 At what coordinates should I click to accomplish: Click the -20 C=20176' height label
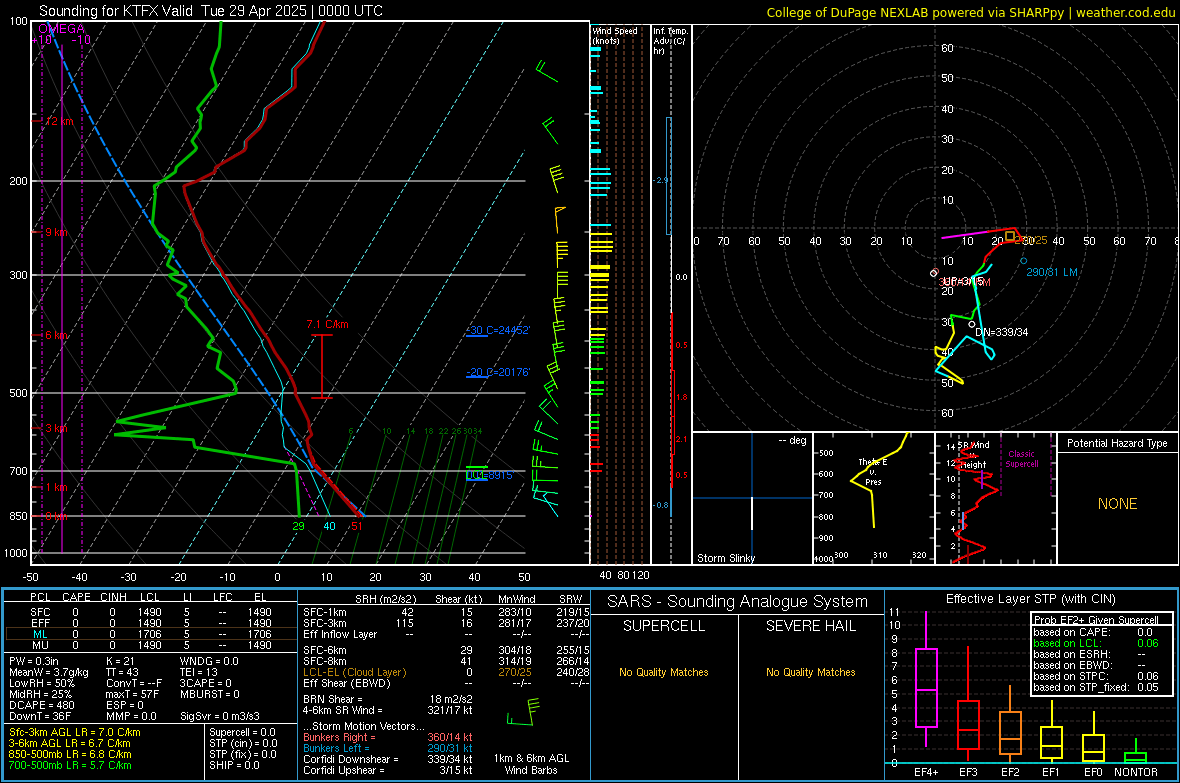tap(497, 373)
